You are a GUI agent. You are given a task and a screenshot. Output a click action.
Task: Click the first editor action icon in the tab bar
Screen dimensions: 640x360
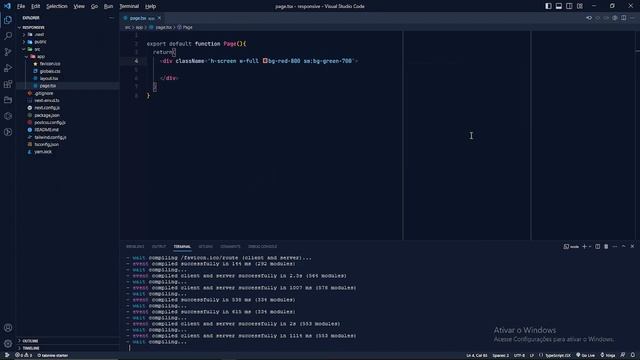(x=589, y=18)
